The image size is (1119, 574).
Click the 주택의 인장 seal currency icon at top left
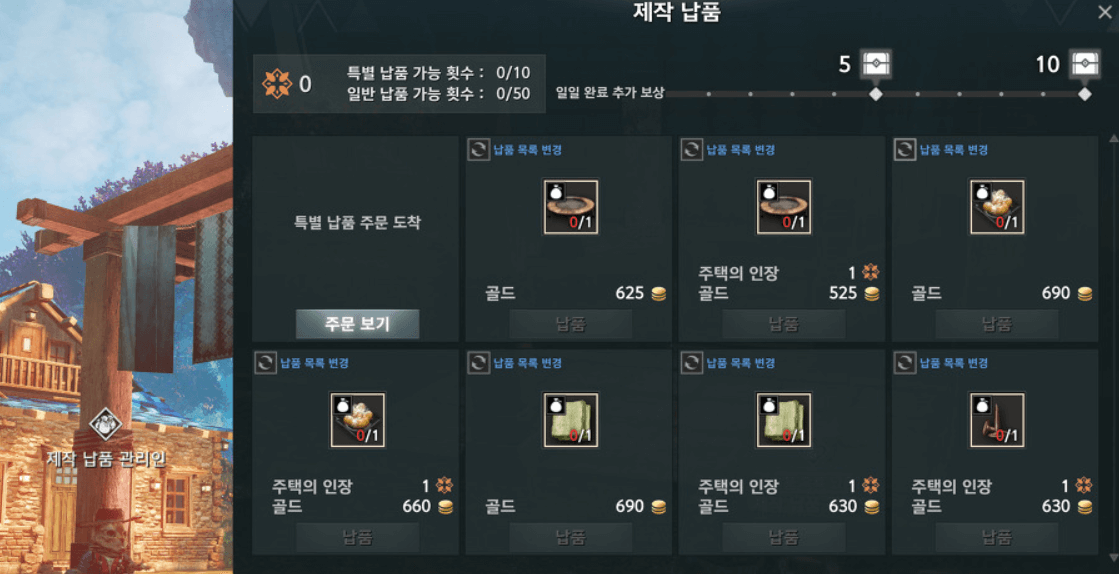pyautogui.click(x=277, y=84)
